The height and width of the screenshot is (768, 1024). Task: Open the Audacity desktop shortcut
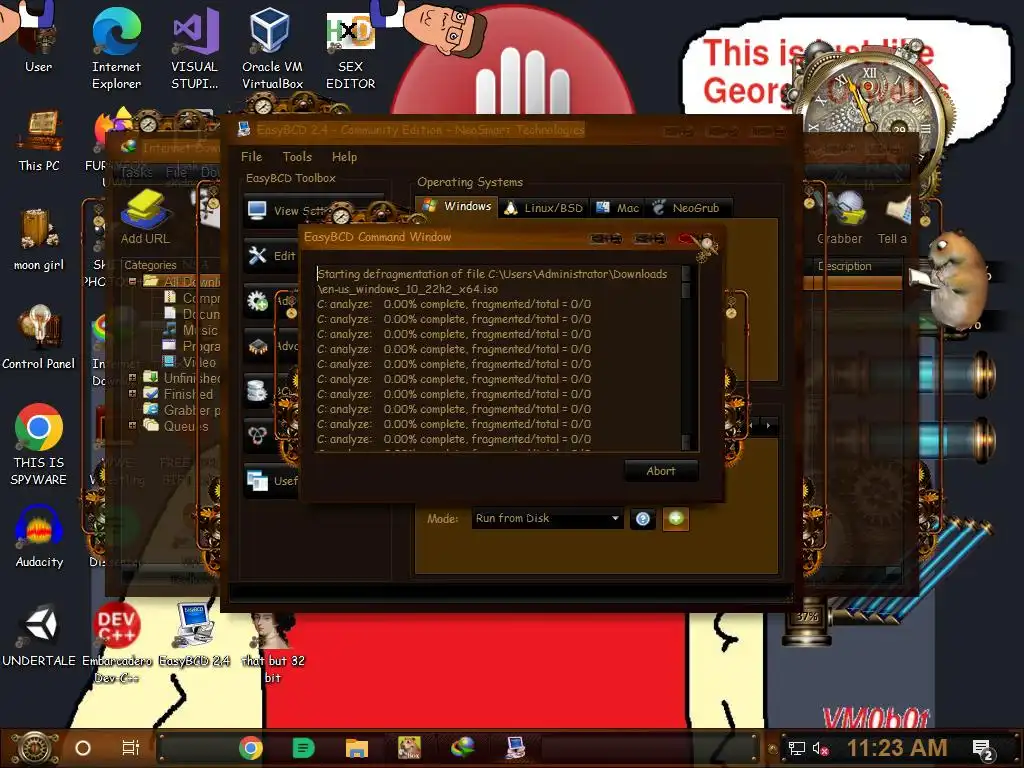39,537
